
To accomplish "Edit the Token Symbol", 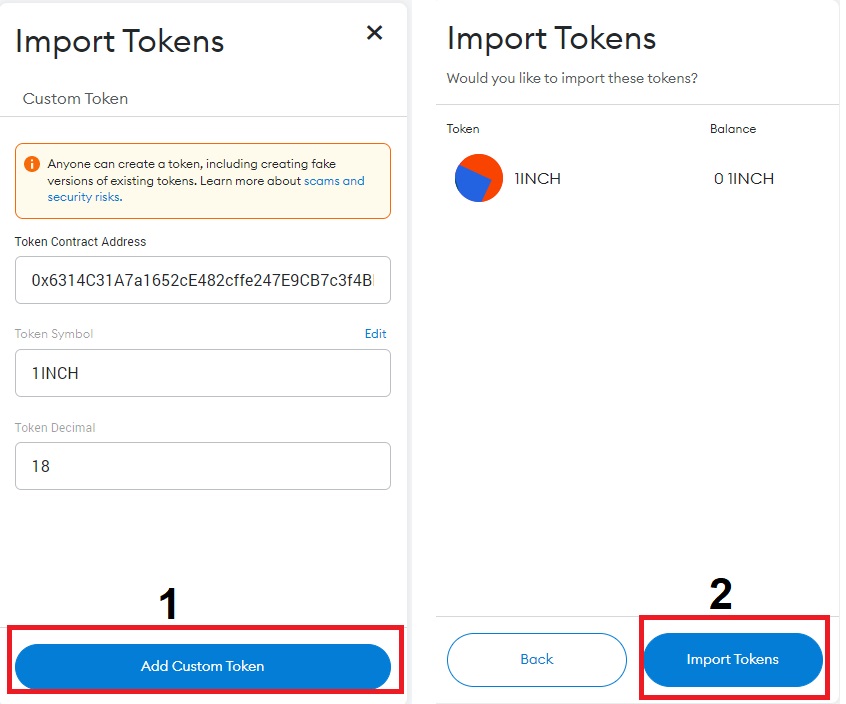I will click(376, 333).
